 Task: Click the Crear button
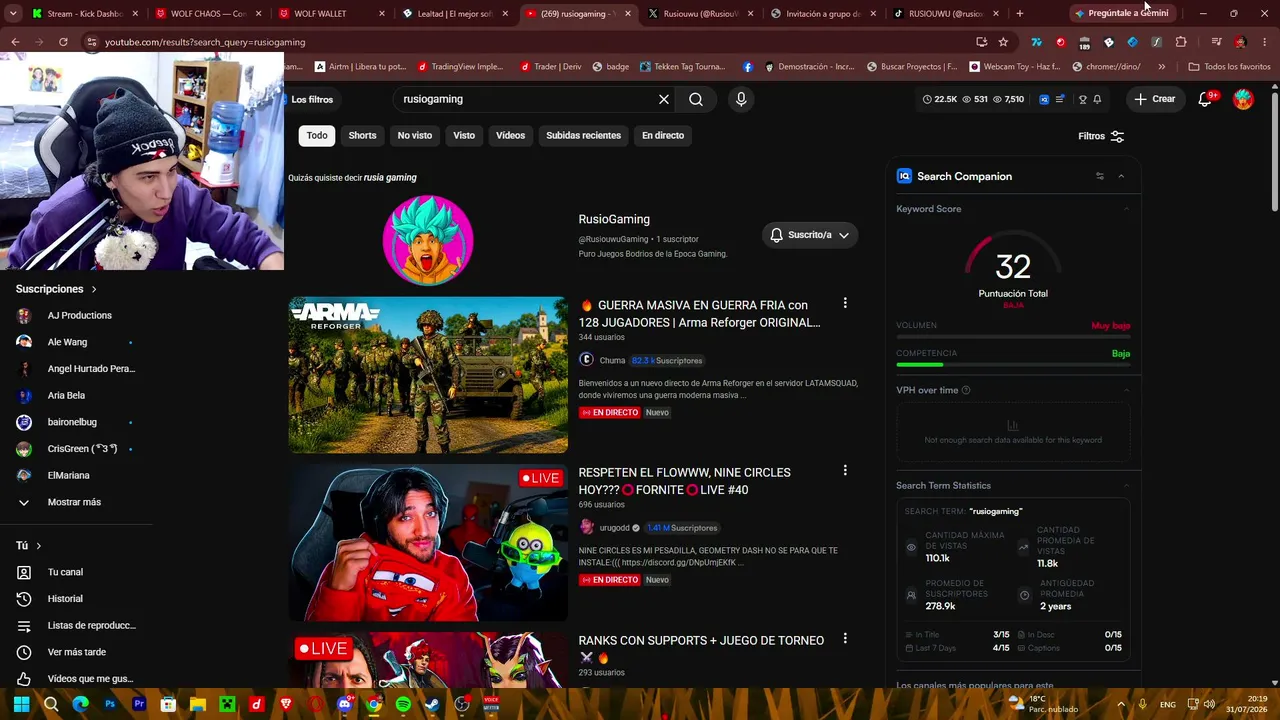[x=1155, y=99]
